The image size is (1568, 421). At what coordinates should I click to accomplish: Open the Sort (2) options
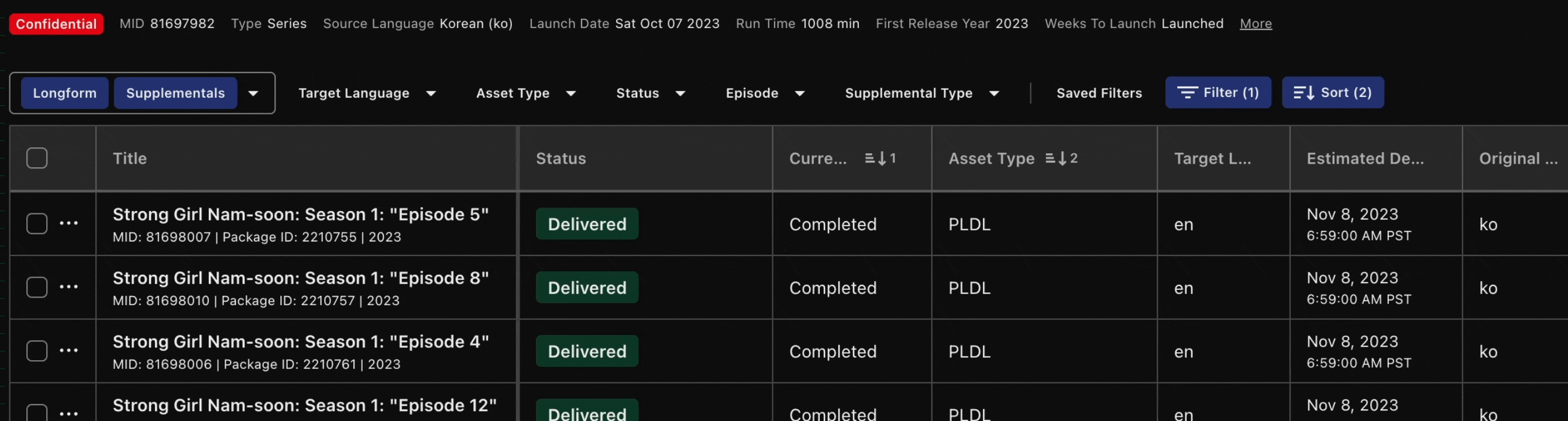click(1332, 92)
